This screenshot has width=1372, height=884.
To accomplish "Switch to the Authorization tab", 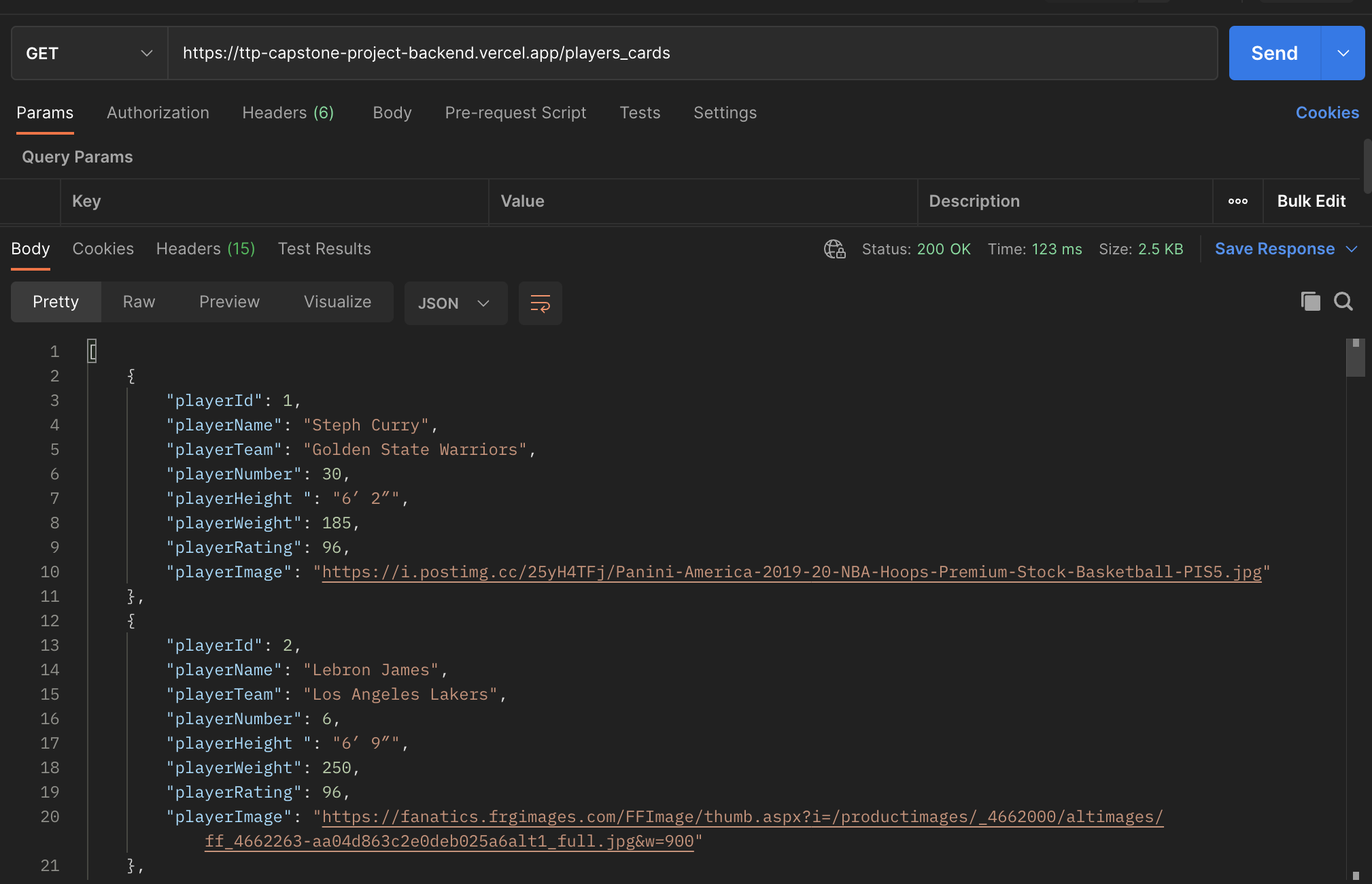I will (x=158, y=113).
